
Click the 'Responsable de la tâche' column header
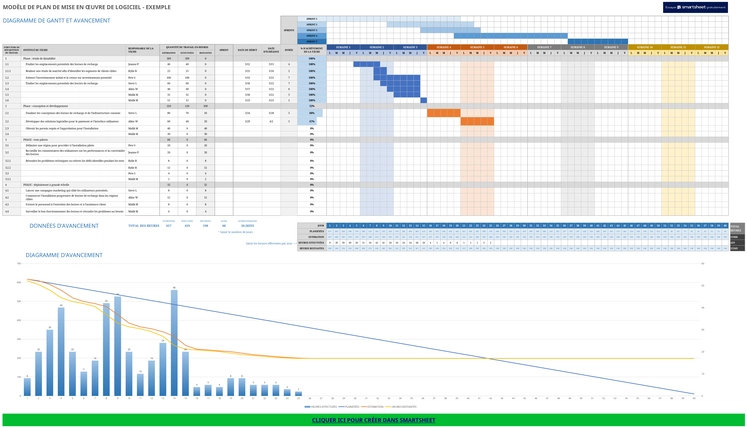pos(143,50)
